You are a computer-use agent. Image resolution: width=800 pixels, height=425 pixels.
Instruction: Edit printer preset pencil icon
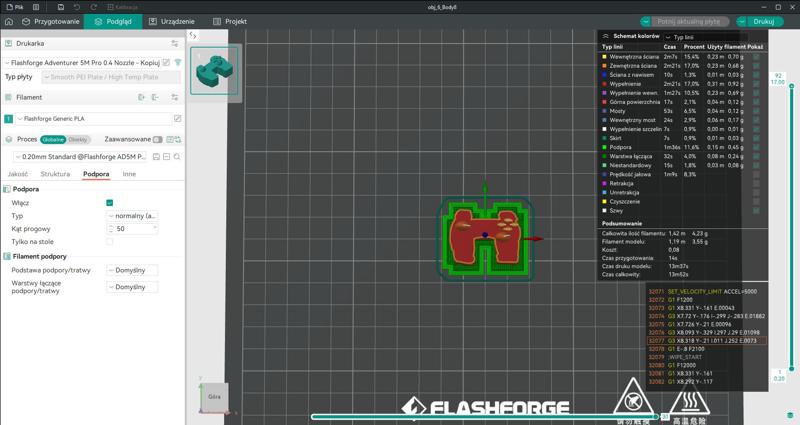coord(166,62)
